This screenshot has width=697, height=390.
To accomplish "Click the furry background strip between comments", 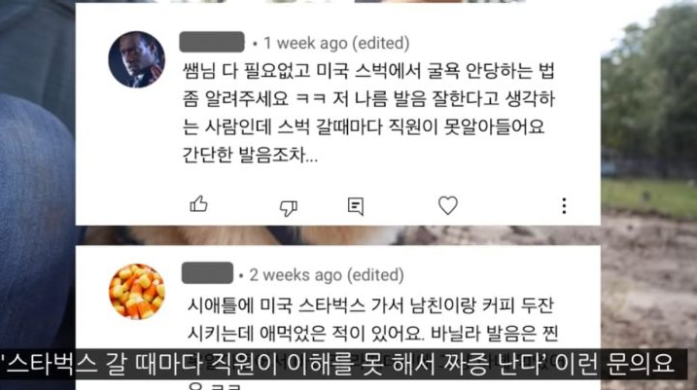I will tap(338, 235).
